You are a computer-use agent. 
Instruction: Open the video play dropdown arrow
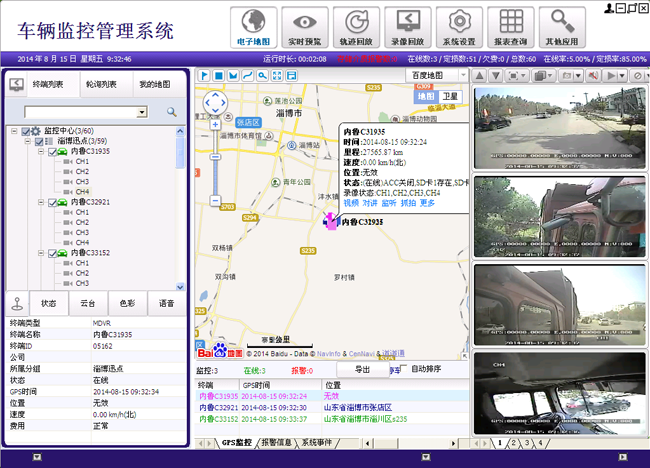[622, 75]
